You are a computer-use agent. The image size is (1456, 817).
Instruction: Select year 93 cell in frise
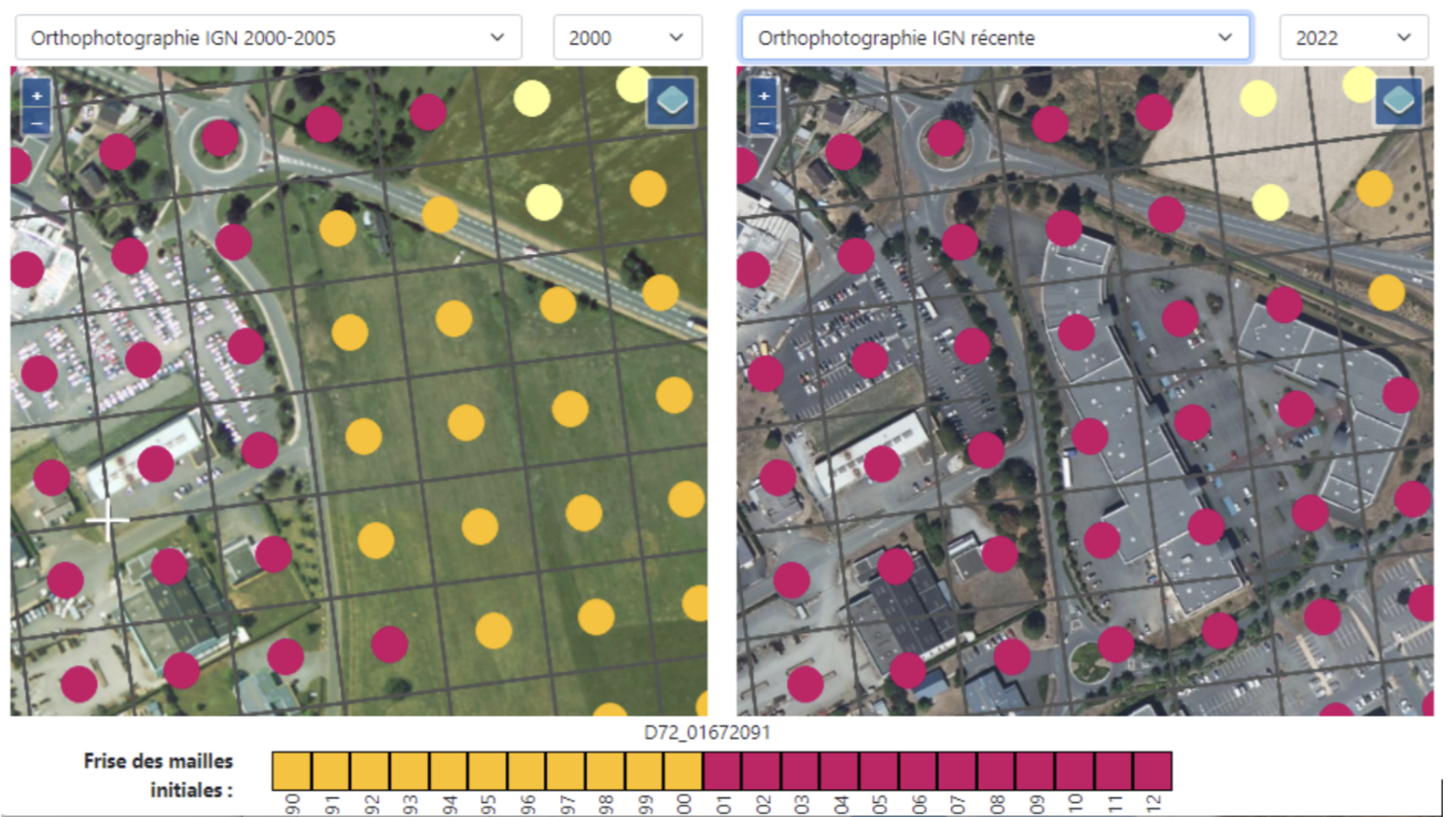point(409,771)
